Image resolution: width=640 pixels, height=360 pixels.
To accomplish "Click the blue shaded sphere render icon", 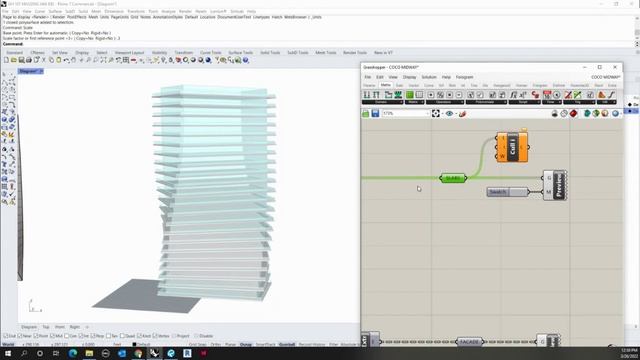I will click(x=208, y=60).
